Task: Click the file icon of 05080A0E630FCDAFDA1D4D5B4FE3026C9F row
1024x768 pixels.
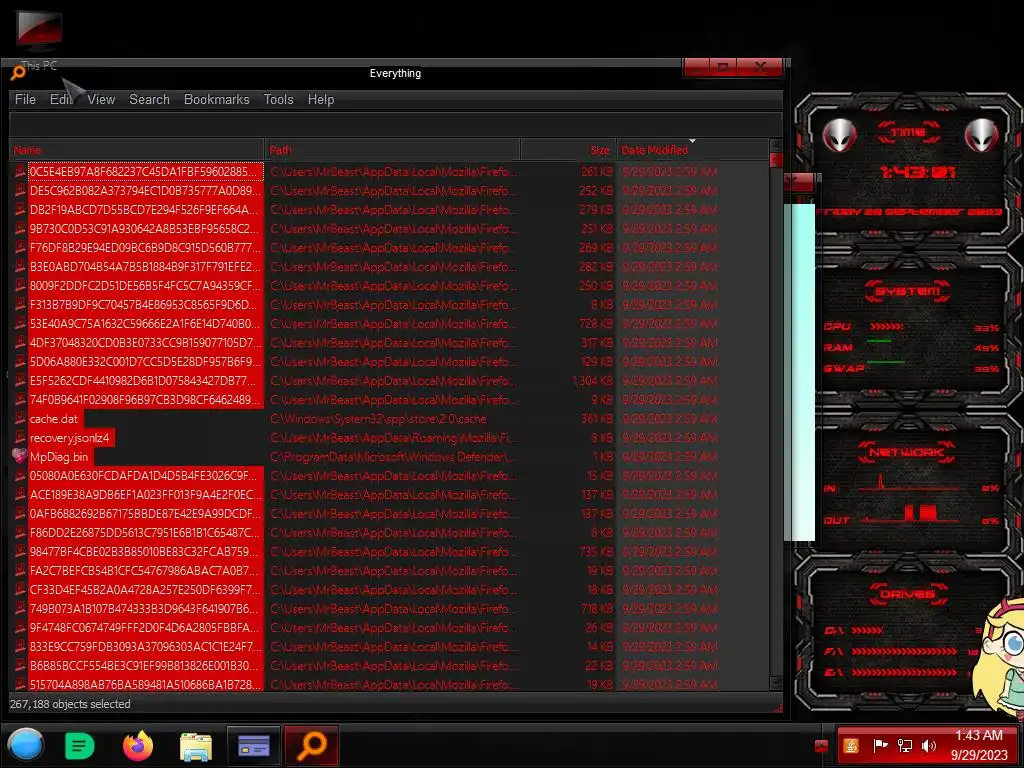Action: pyautogui.click(x=20, y=475)
